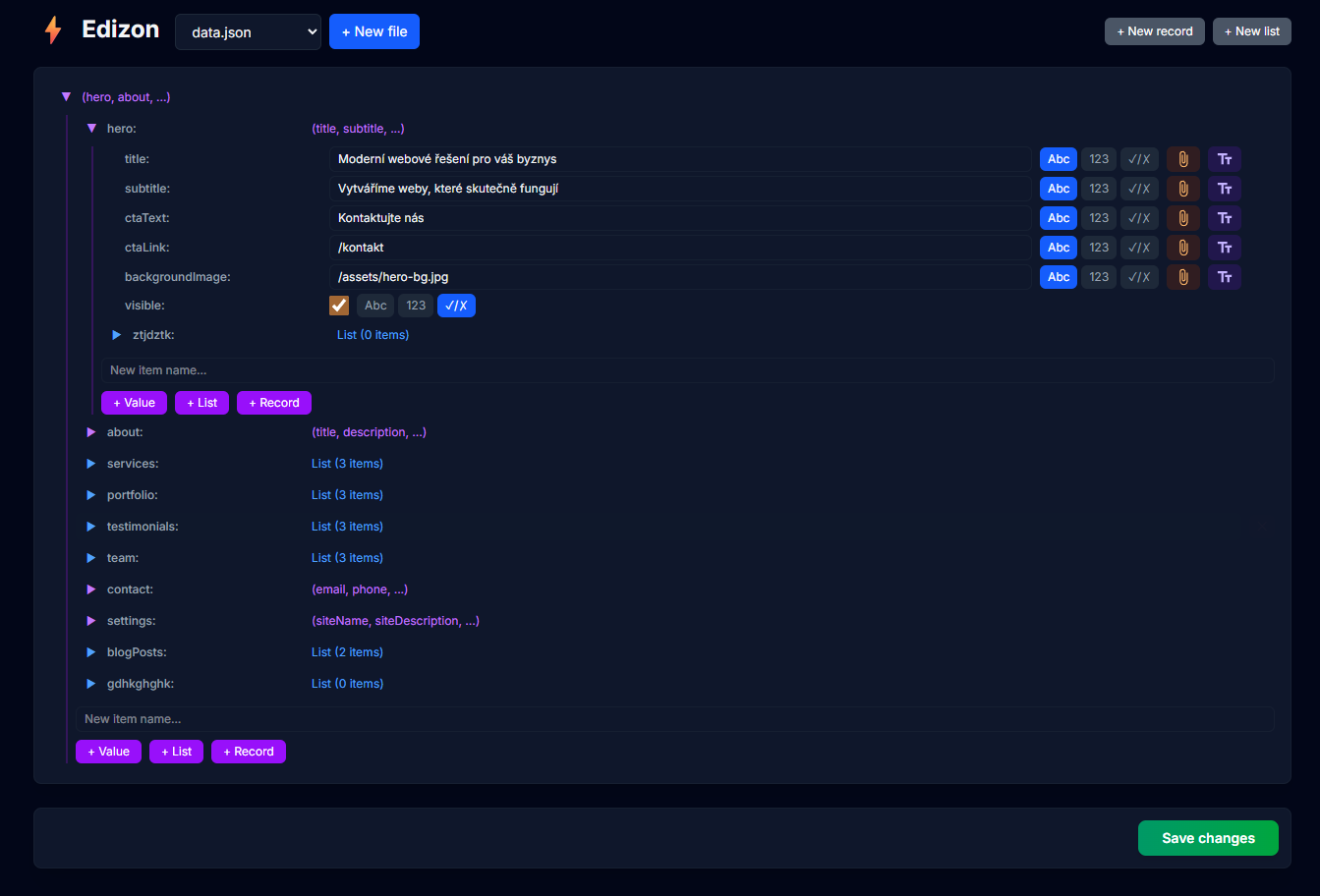This screenshot has height=896, width=1320.
Task: Click the paperclip attachment icon for title row
Action: coord(1182,159)
